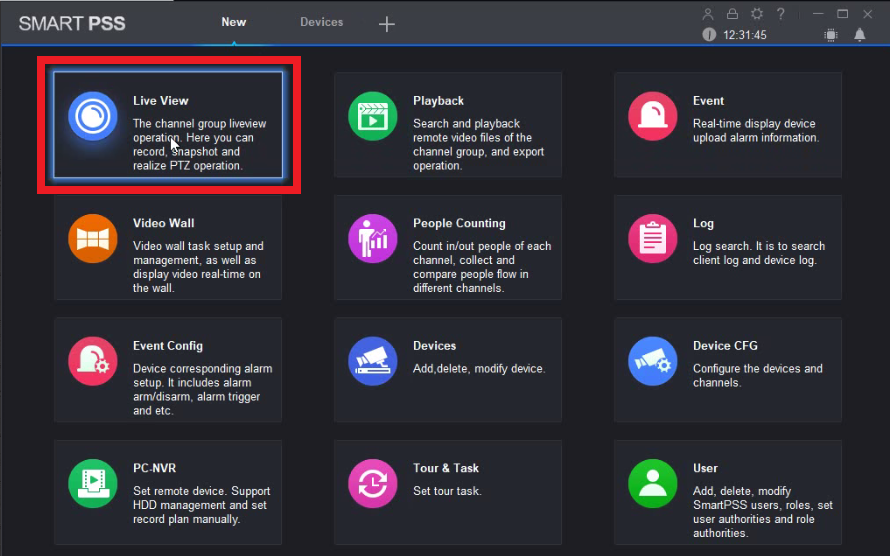Click the Event Config alarm gear icon
This screenshot has width=890, height=556.
pos(93,361)
